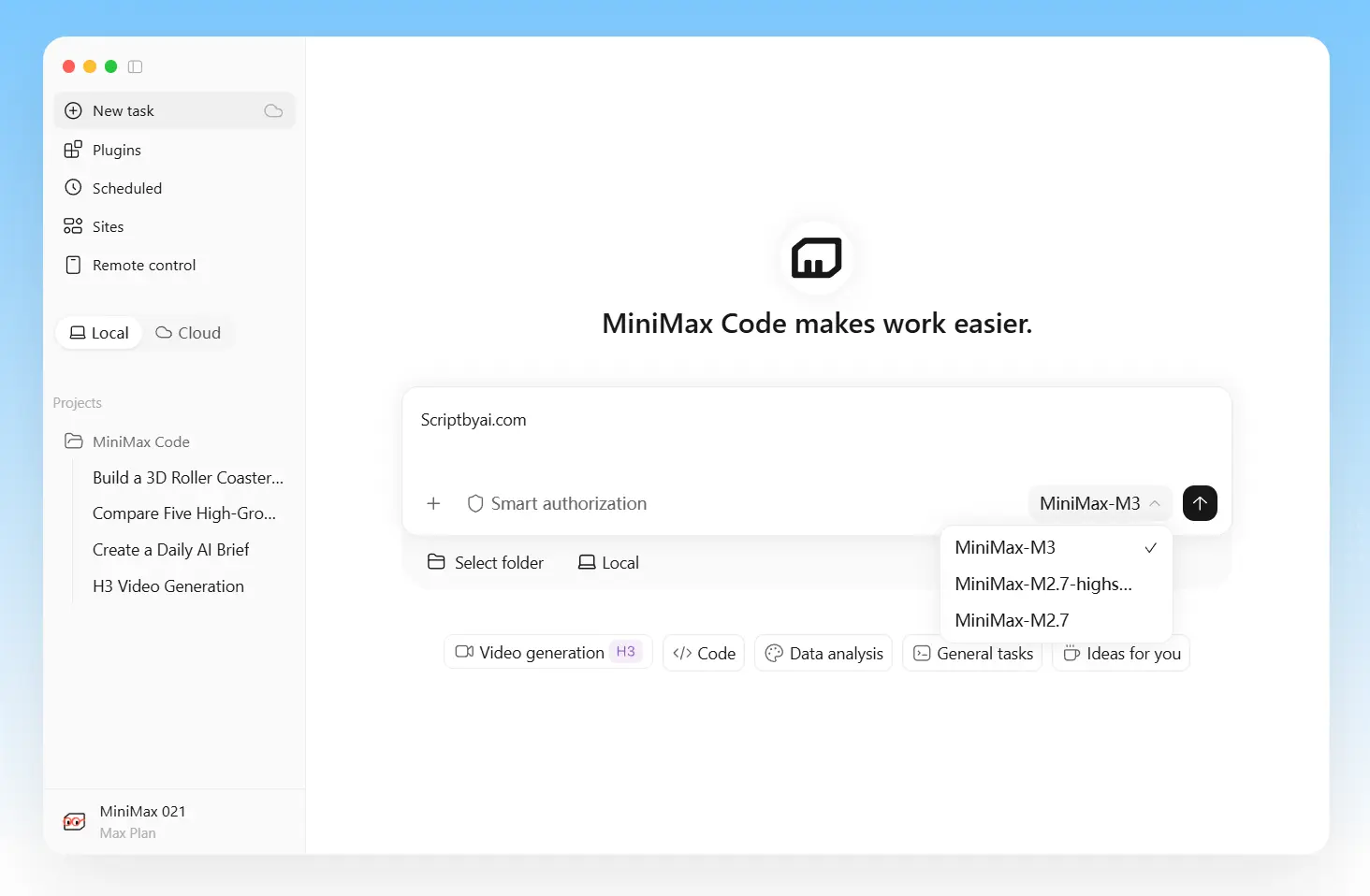
Task: Click the Scheduled clock icon
Action: [73, 187]
